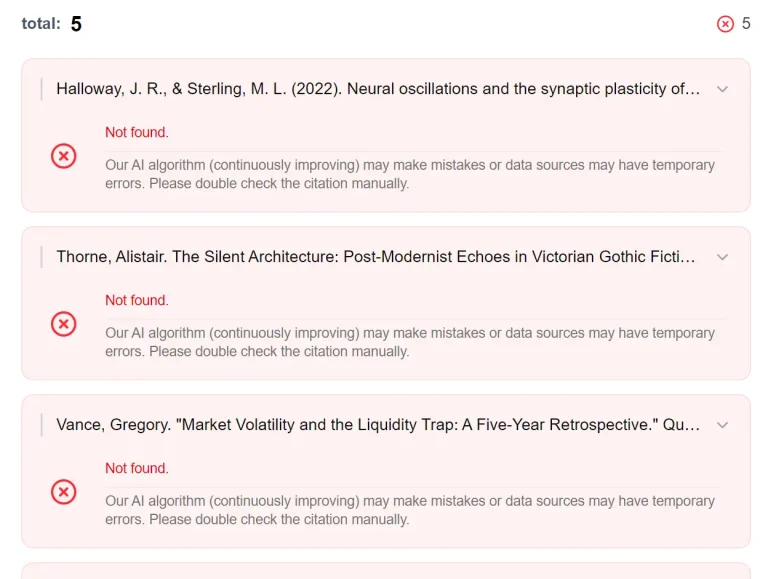This screenshot has width=768, height=579.
Task: Click AI algorithm disclaimer in Vance card
Action: [x=410, y=510]
